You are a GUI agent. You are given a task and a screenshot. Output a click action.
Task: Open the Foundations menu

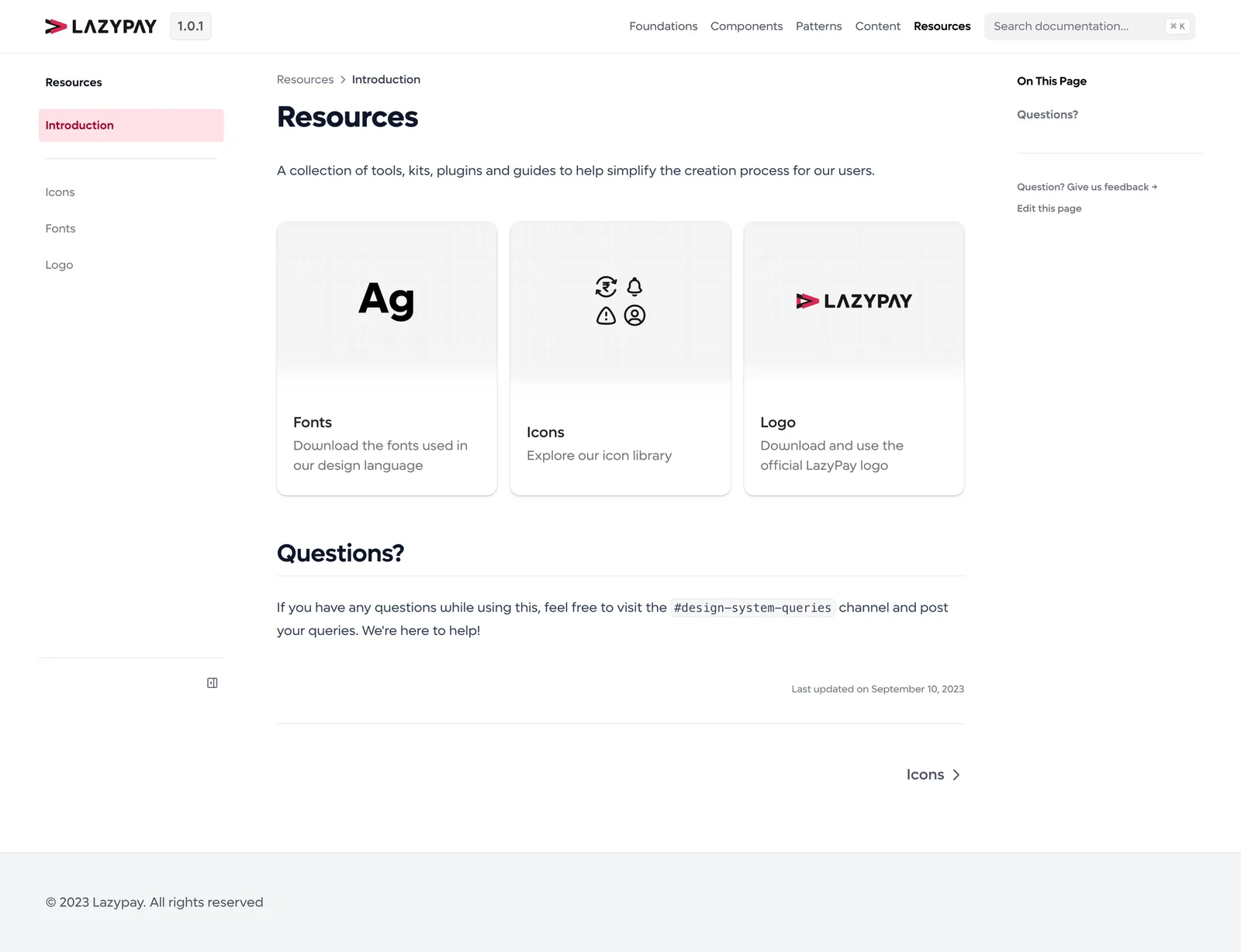[x=663, y=26]
